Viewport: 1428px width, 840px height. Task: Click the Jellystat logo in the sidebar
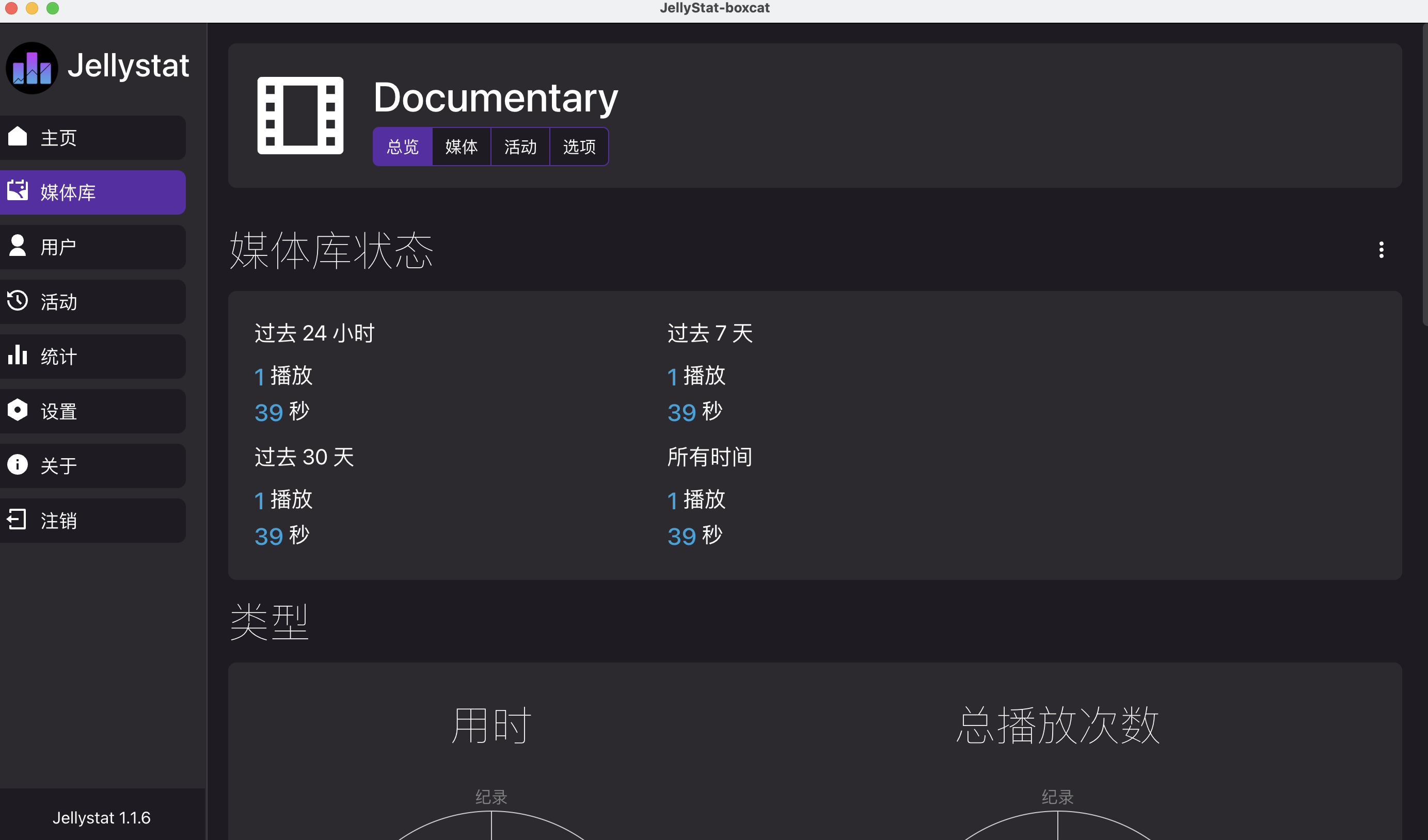tap(31, 68)
